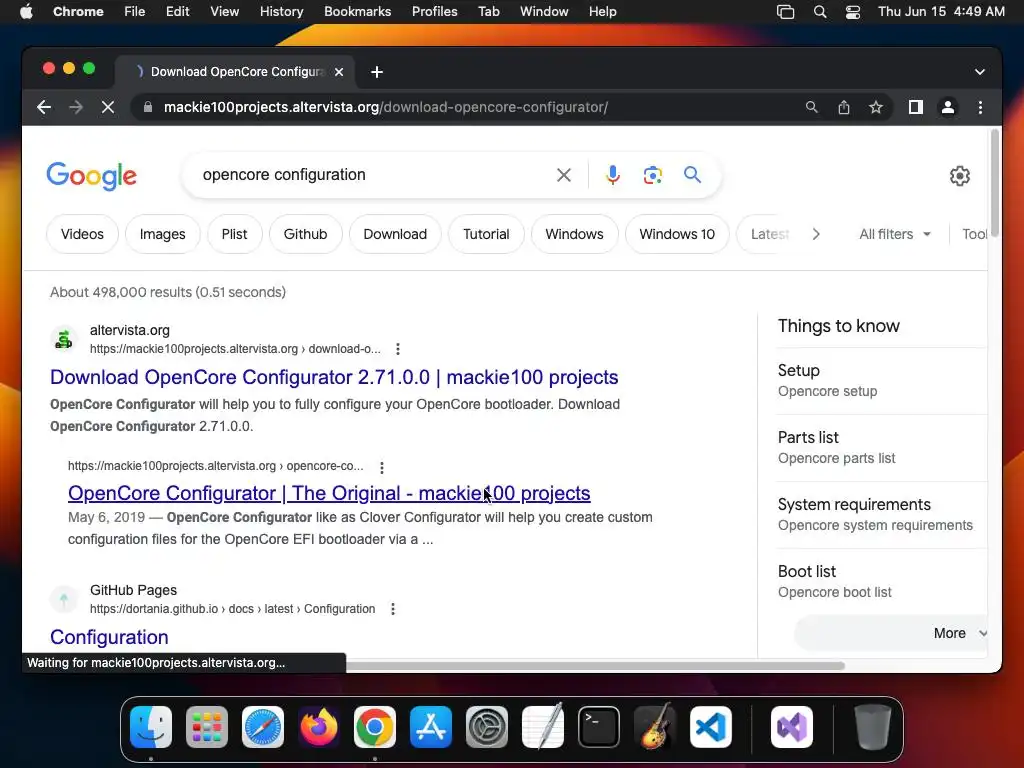The image size is (1024, 768).
Task: Open macOS Control Center icon
Action: [852, 12]
